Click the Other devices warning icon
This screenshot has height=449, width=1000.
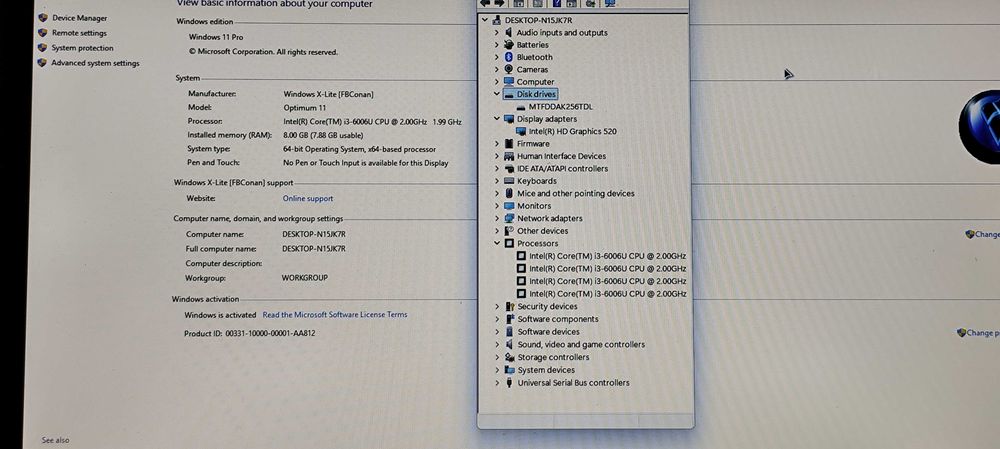click(x=509, y=231)
